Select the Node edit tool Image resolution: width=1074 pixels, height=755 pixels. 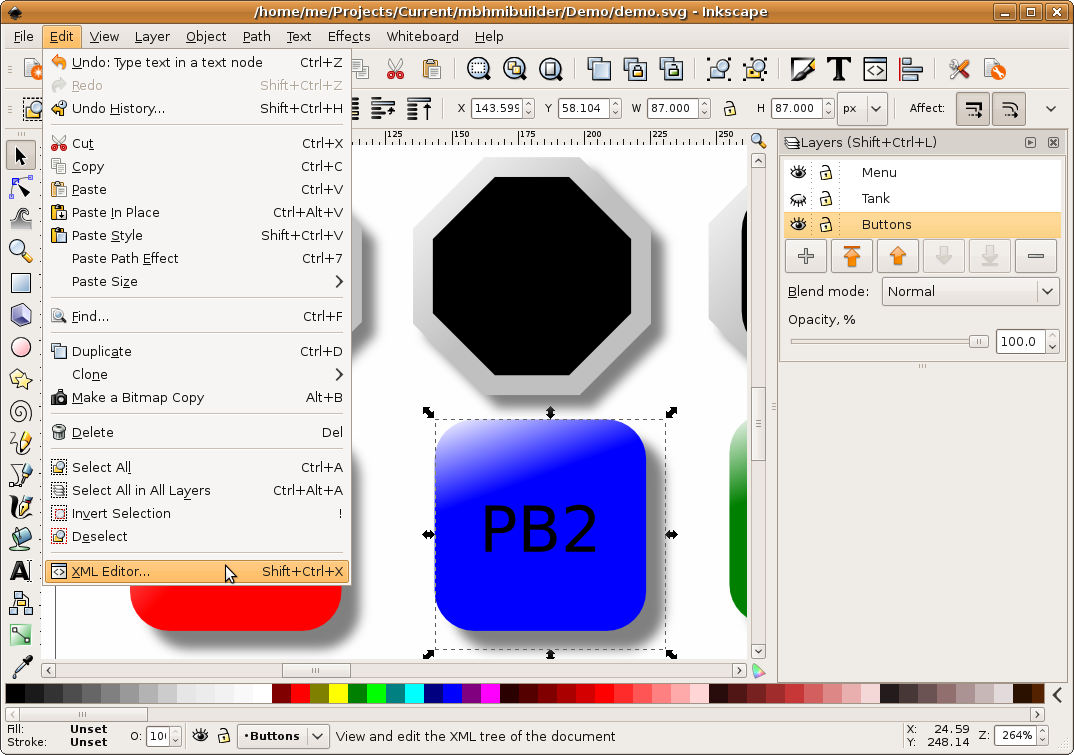[x=21, y=186]
